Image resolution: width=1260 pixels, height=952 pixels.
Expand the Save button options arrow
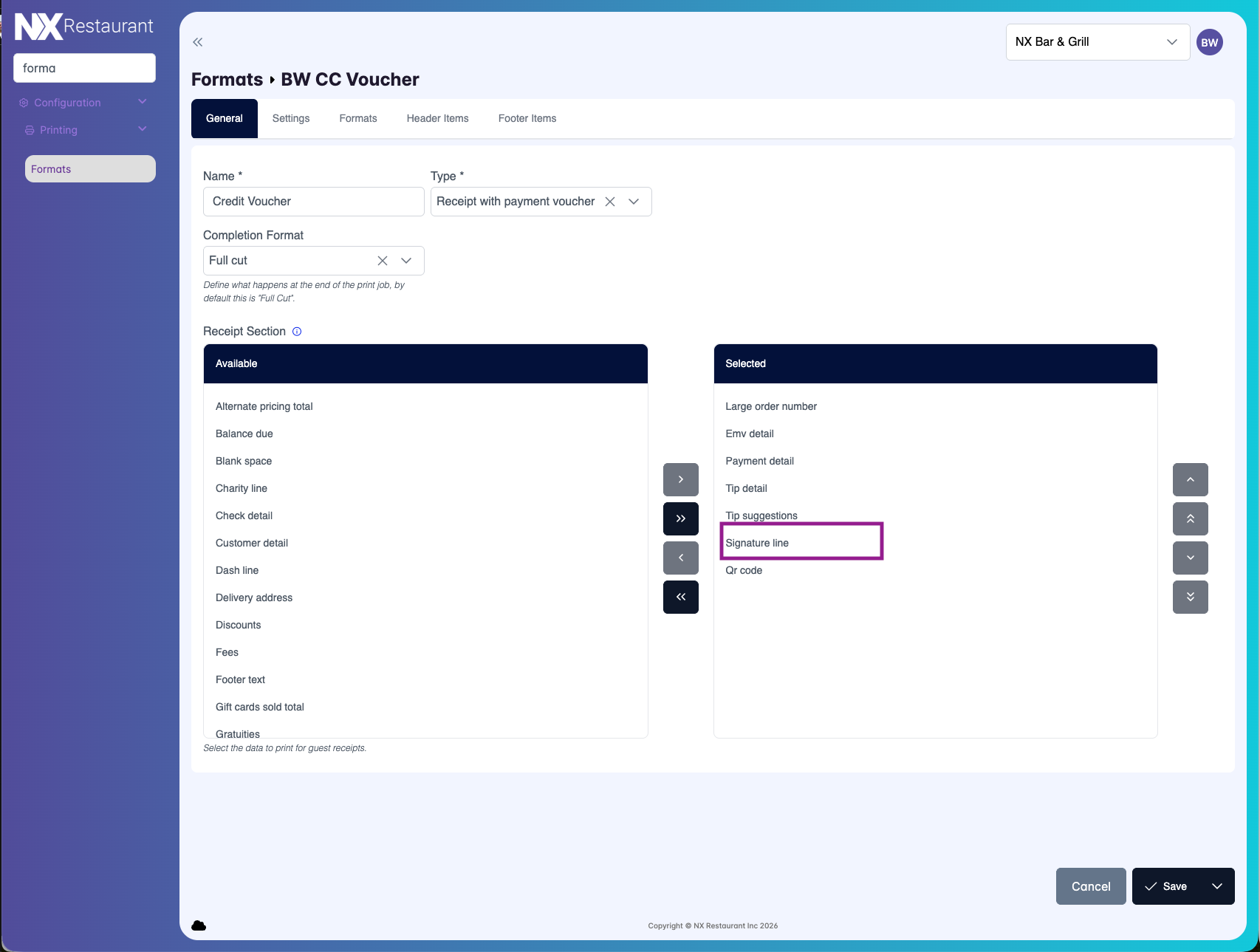[x=1216, y=886]
